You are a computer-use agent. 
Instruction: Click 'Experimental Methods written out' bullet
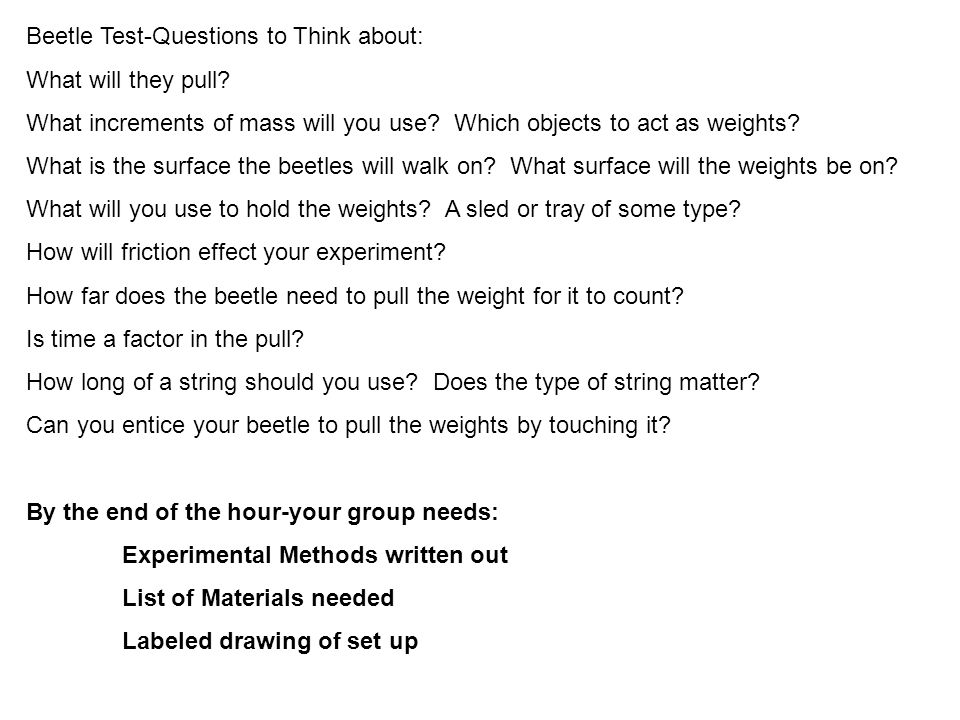tap(315, 555)
